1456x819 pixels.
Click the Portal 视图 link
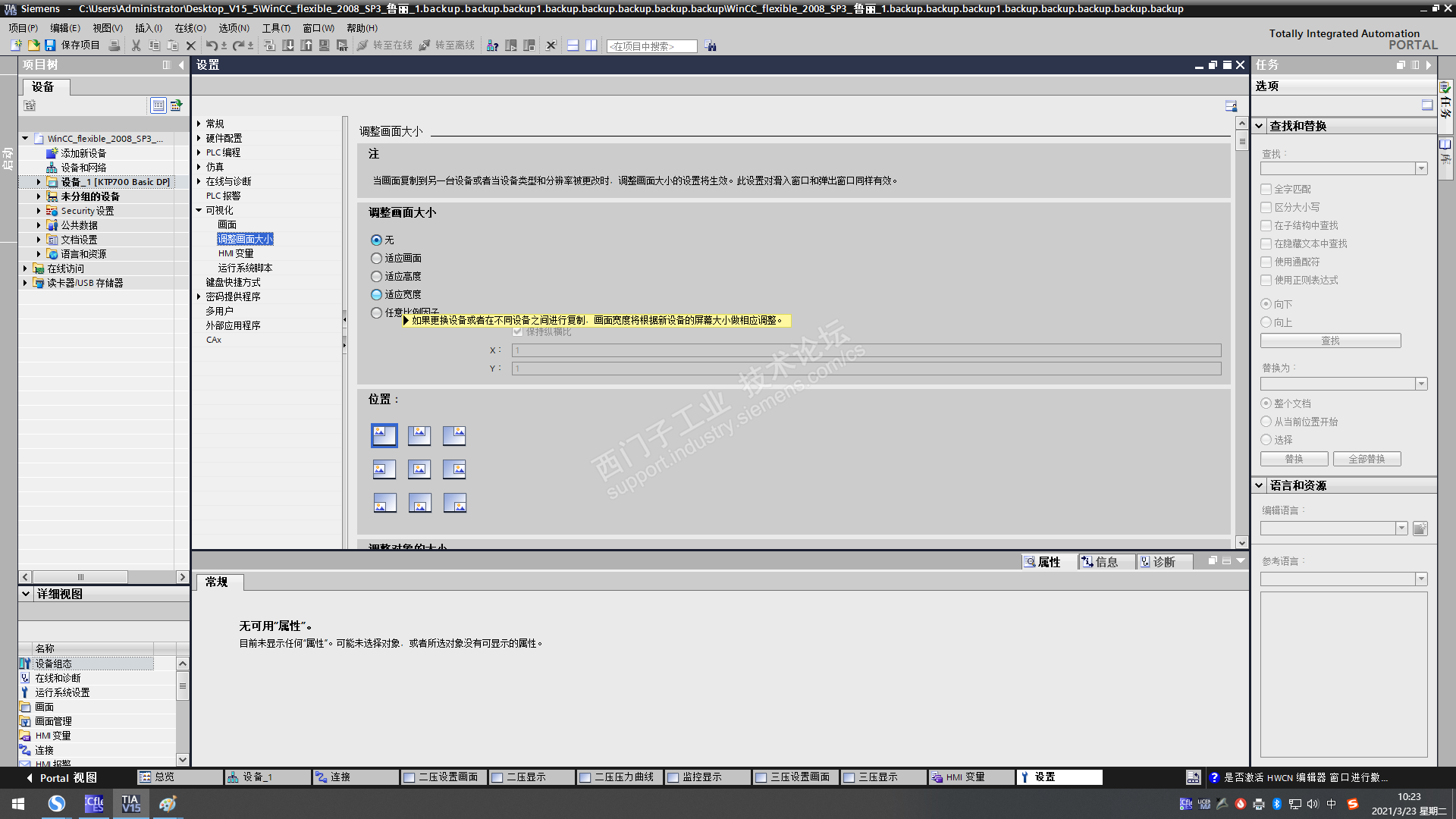pyautogui.click(x=68, y=777)
